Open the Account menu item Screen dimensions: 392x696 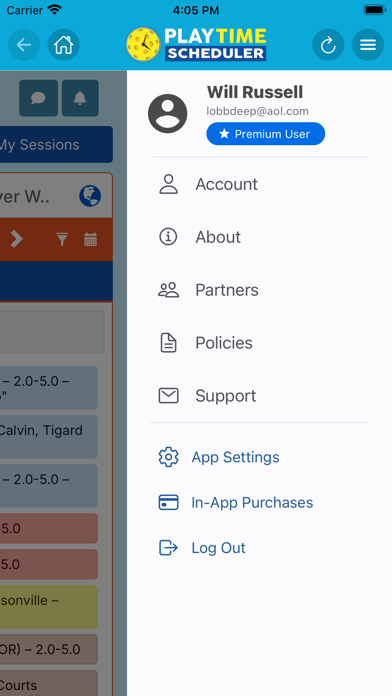click(x=259, y=184)
